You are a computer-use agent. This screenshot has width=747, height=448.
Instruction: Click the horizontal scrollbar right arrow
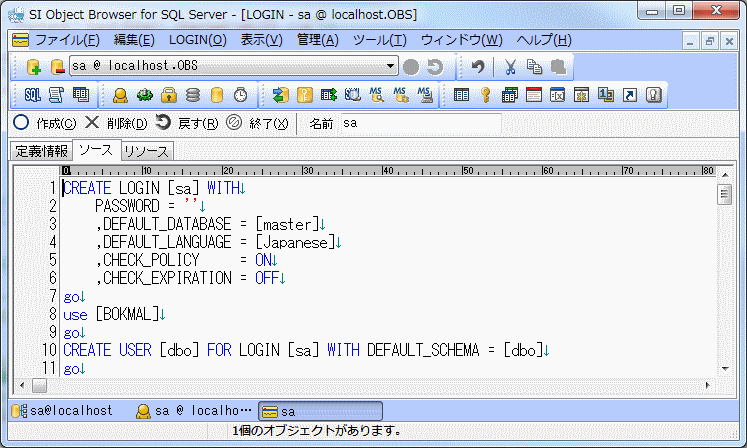[709, 385]
